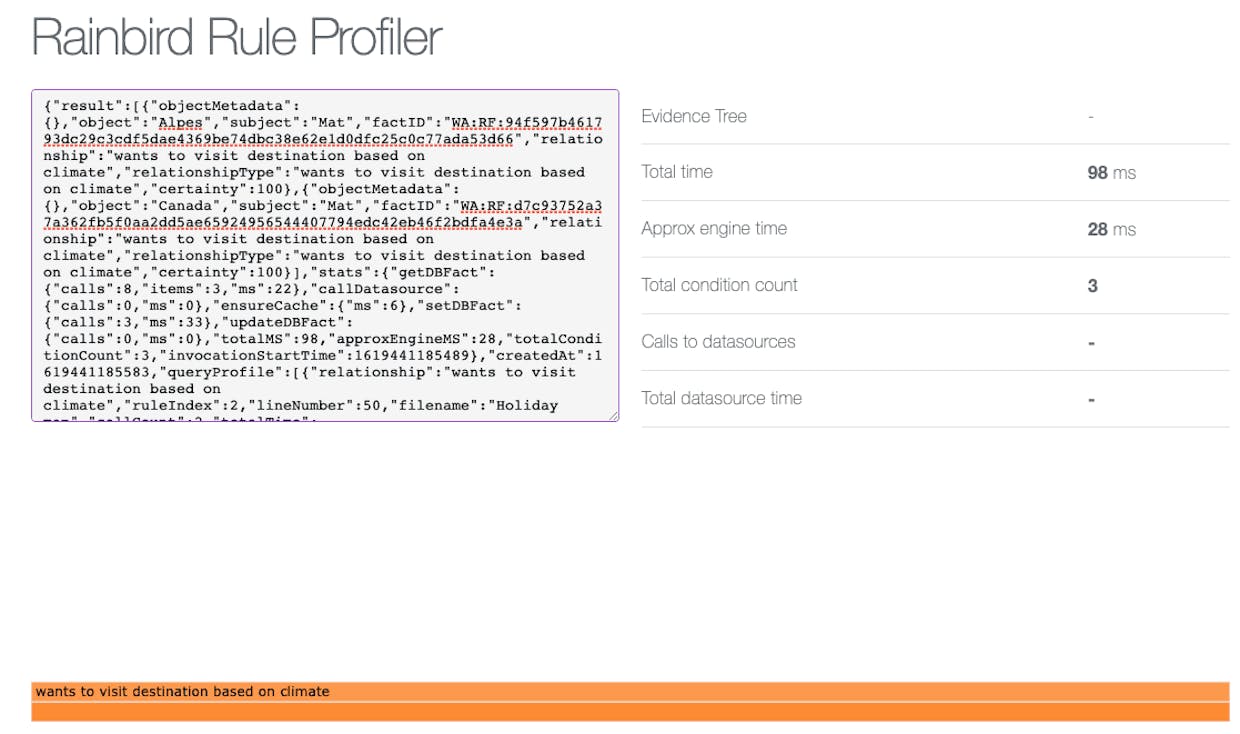
Task: Click the condition count value 3
Action: [x=1092, y=286]
